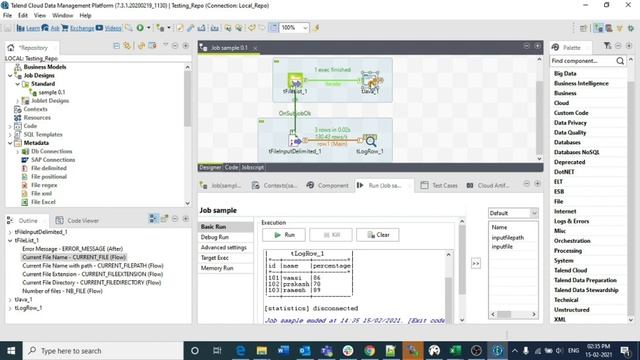Image resolution: width=640 pixels, height=360 pixels.
Task: Expand the Code tree node
Action: pyautogui.click(x=10, y=126)
